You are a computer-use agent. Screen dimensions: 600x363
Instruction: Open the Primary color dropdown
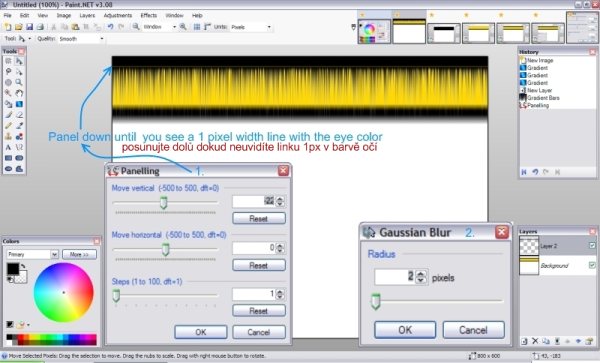coord(33,254)
